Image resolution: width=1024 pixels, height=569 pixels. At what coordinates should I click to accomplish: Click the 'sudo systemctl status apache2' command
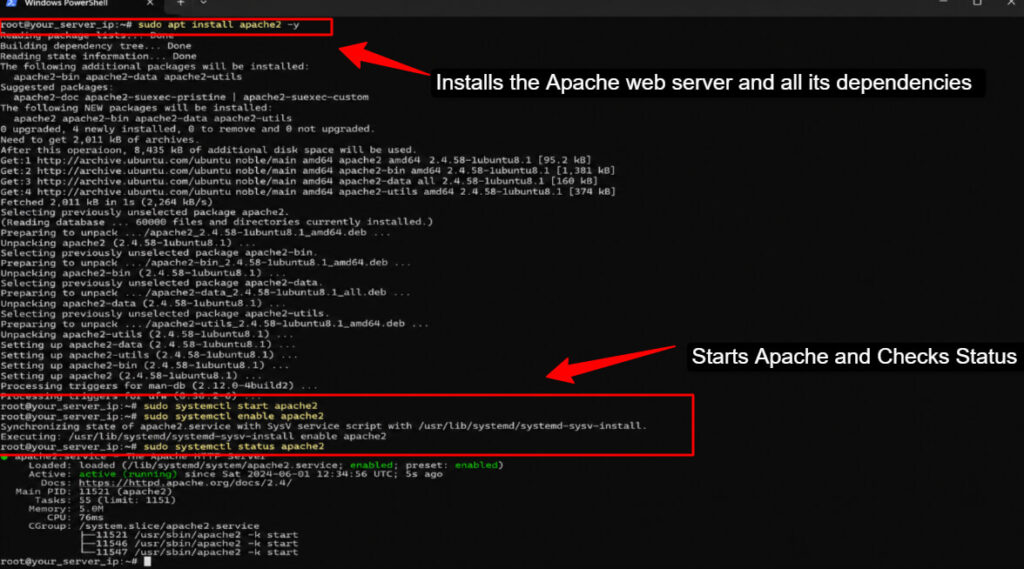click(x=234, y=447)
